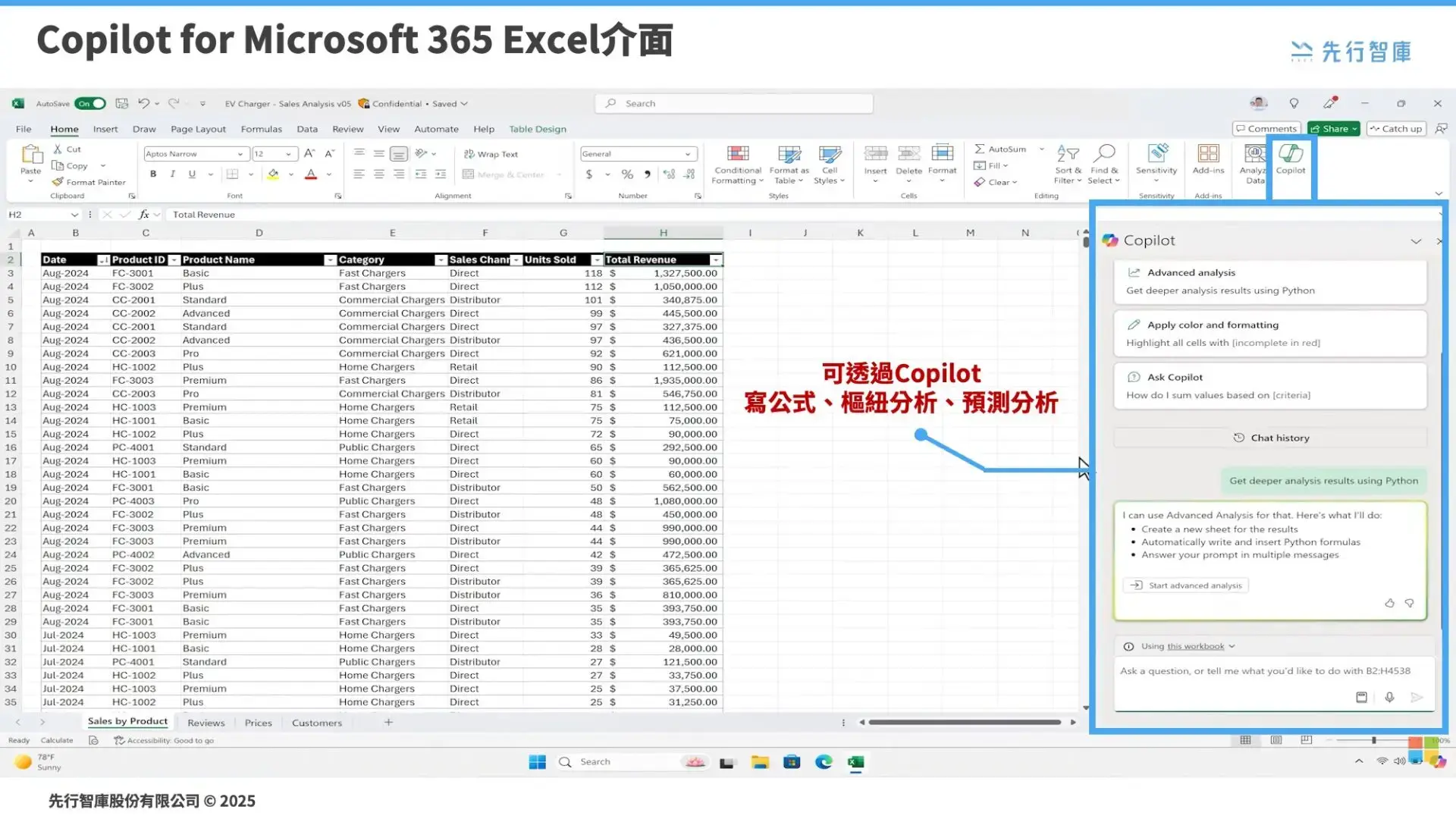Open File Explorer in the taskbar
The height and width of the screenshot is (819, 1456).
point(760,762)
